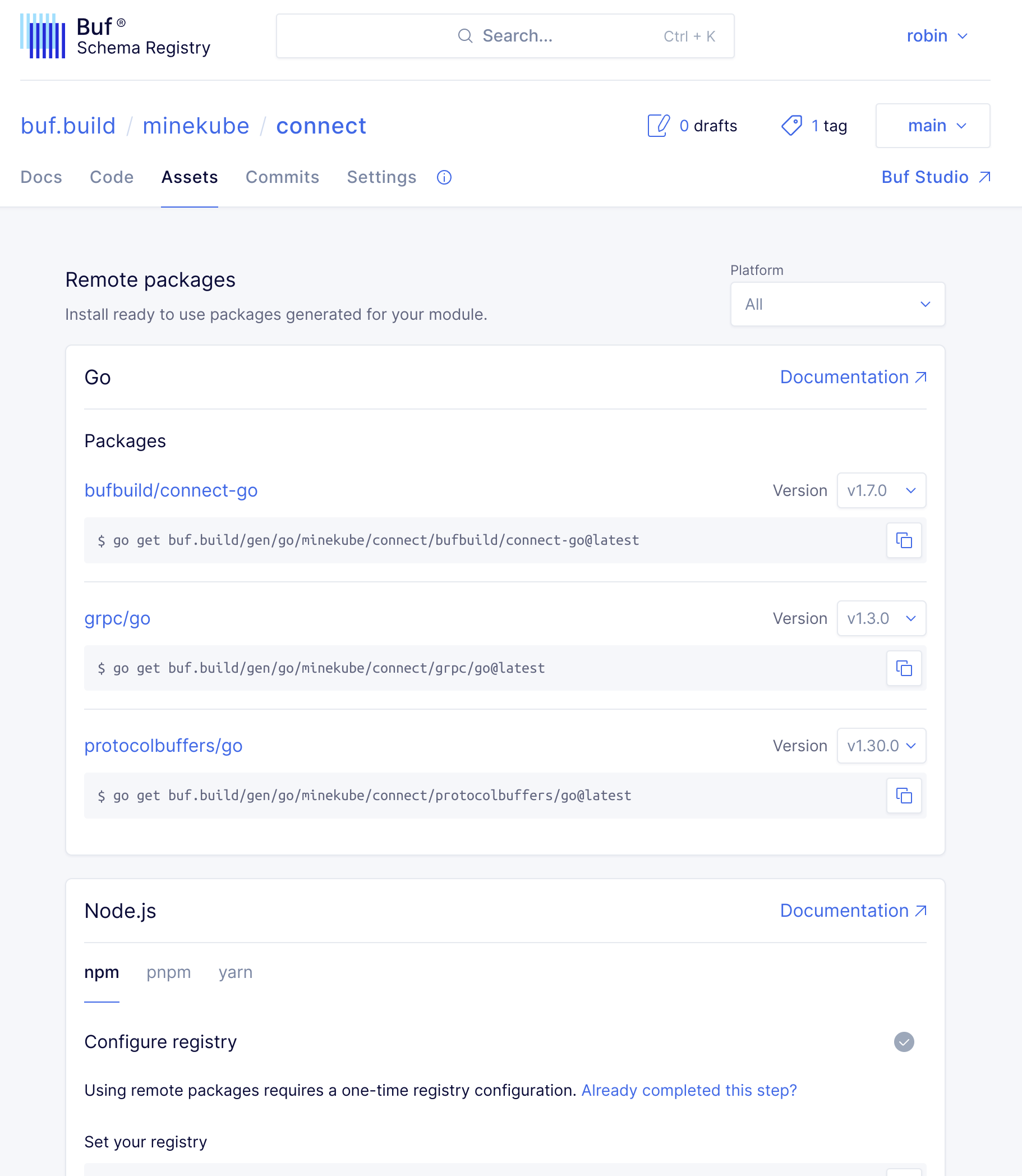This screenshot has width=1022, height=1176.
Task: Switch to the Commits tab
Action: (282, 177)
